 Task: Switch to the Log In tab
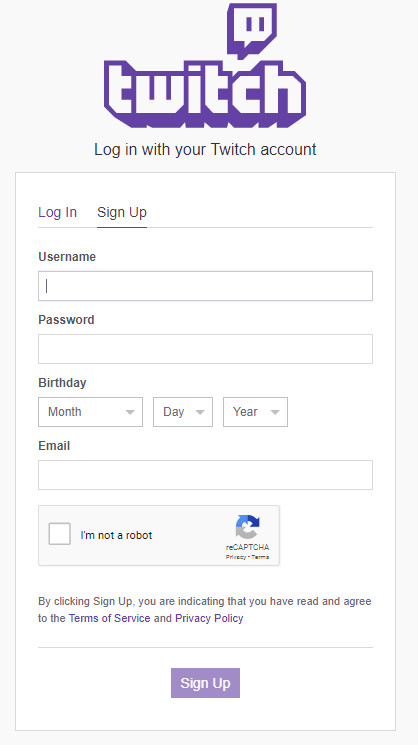tap(57, 212)
